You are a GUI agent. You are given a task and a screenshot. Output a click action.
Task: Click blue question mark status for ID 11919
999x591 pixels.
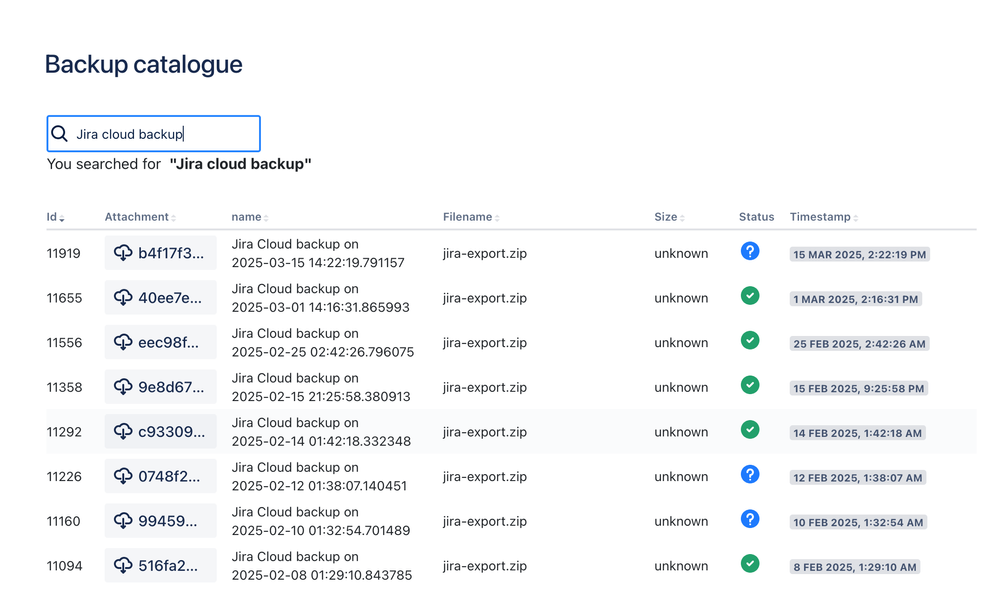pyautogui.click(x=750, y=251)
